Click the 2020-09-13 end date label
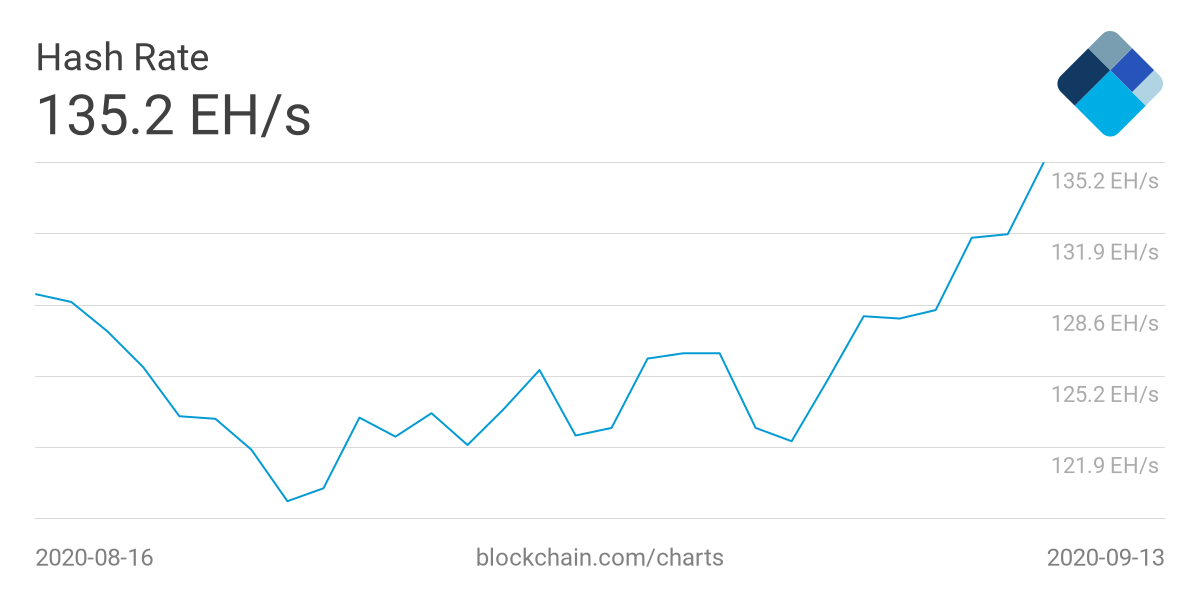 pos(1105,557)
